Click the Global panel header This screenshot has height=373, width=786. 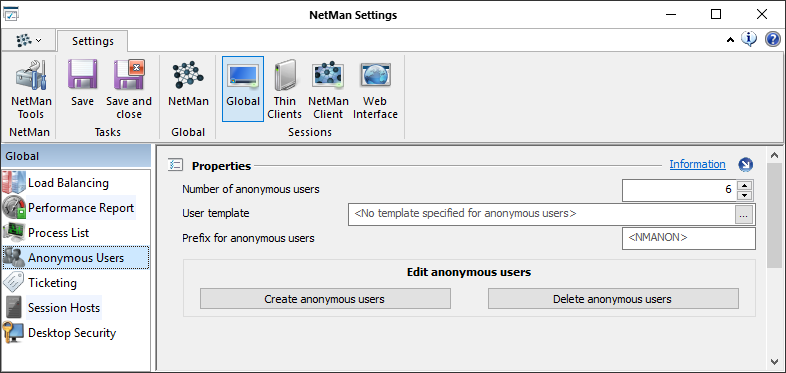click(x=76, y=156)
